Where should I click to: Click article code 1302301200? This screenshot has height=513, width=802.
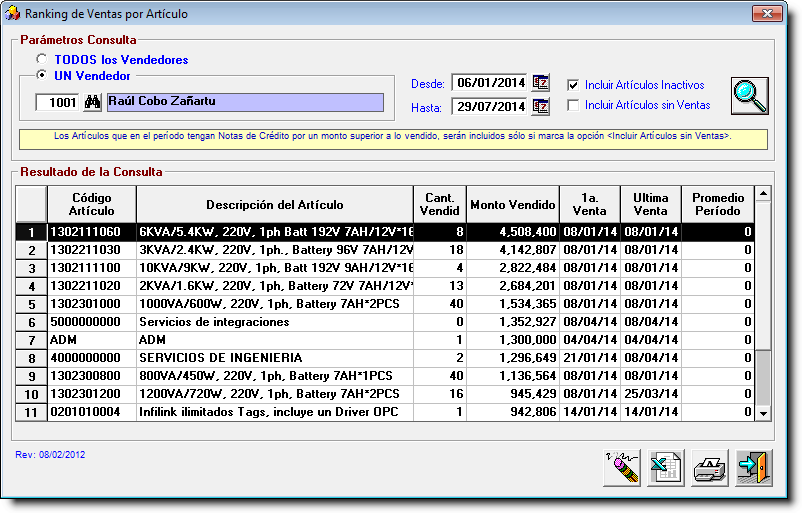click(92, 394)
